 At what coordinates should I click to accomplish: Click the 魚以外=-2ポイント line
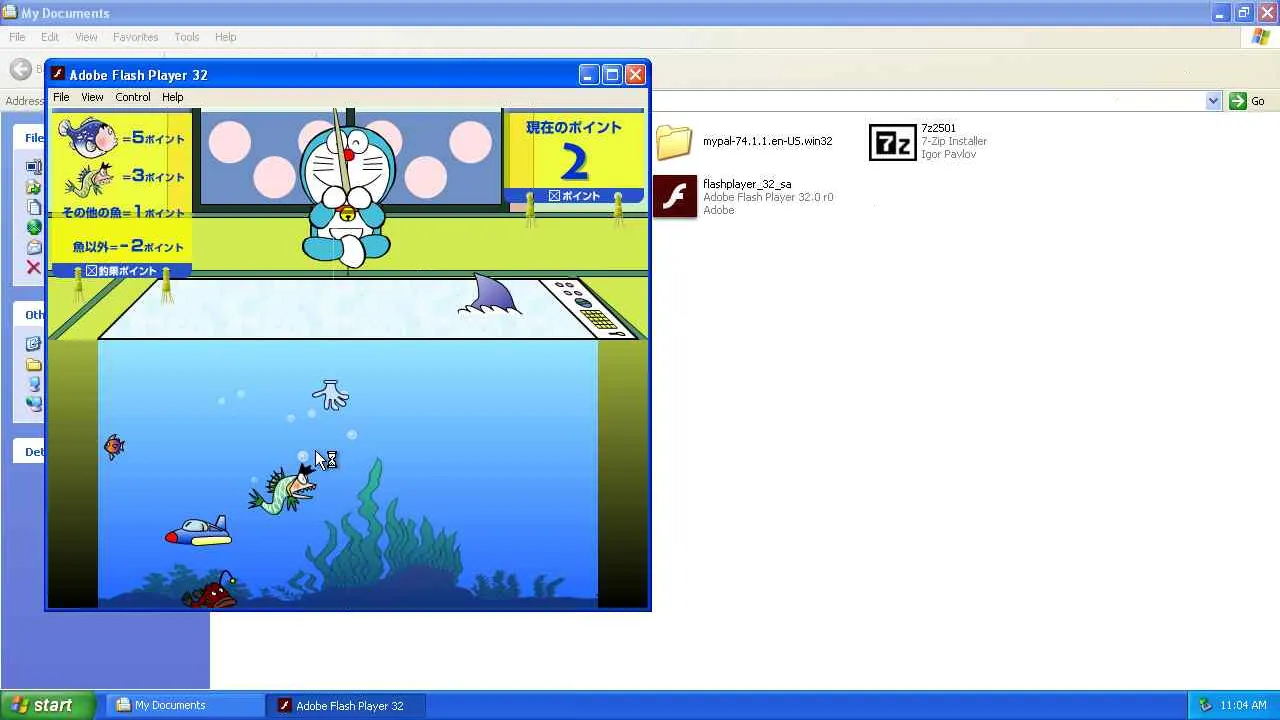(128, 246)
